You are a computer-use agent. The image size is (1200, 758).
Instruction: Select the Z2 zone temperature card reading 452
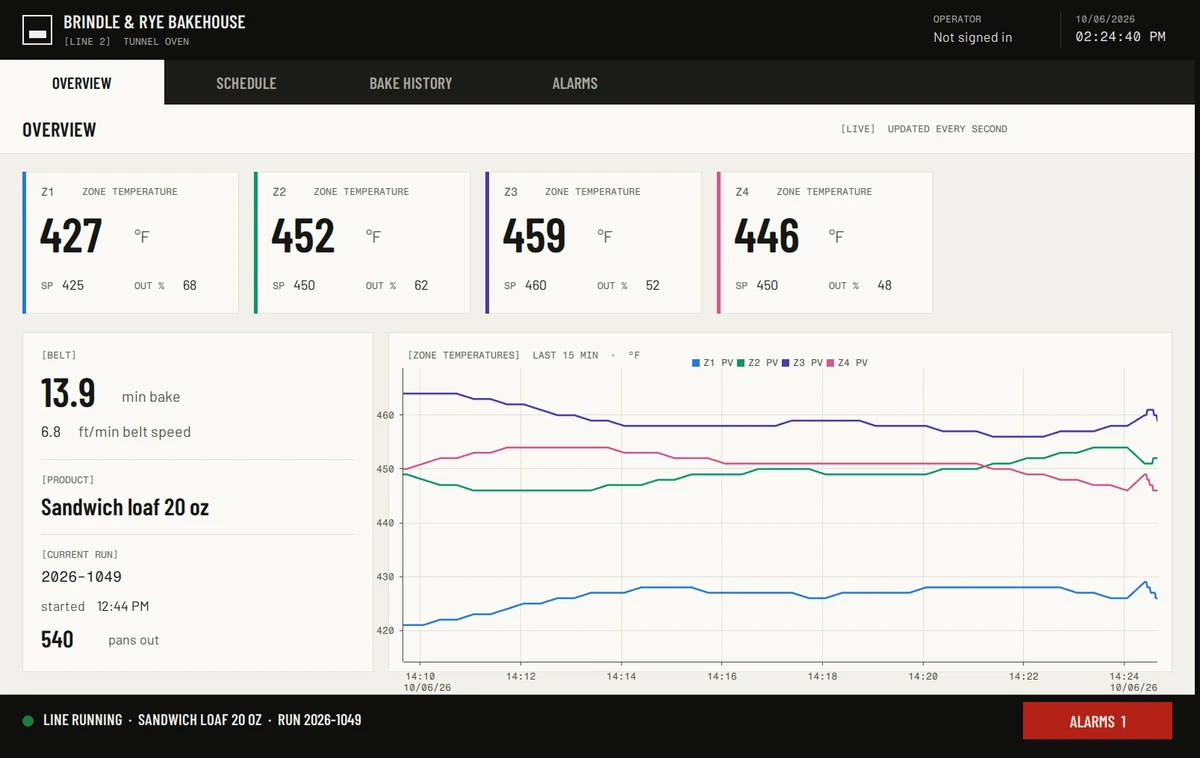click(362, 242)
